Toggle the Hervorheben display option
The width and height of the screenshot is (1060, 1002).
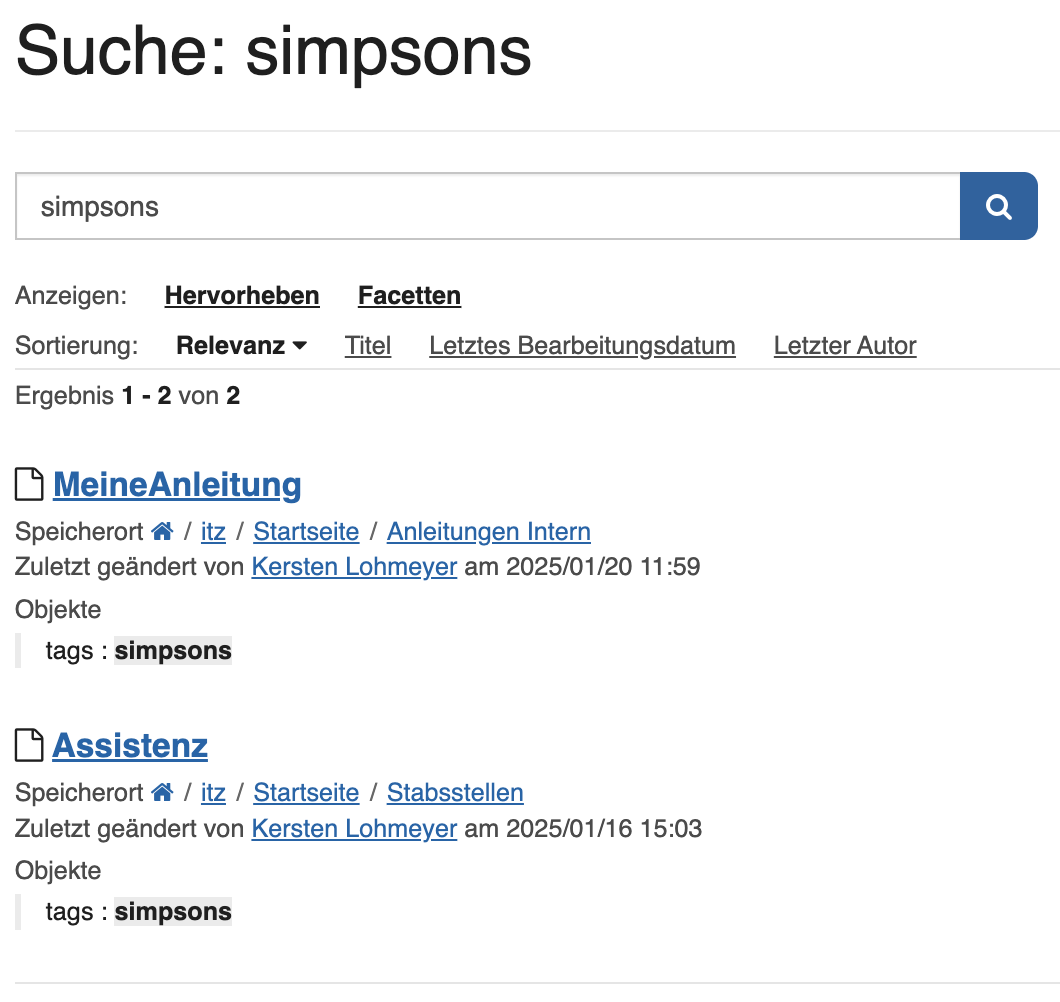[242, 295]
